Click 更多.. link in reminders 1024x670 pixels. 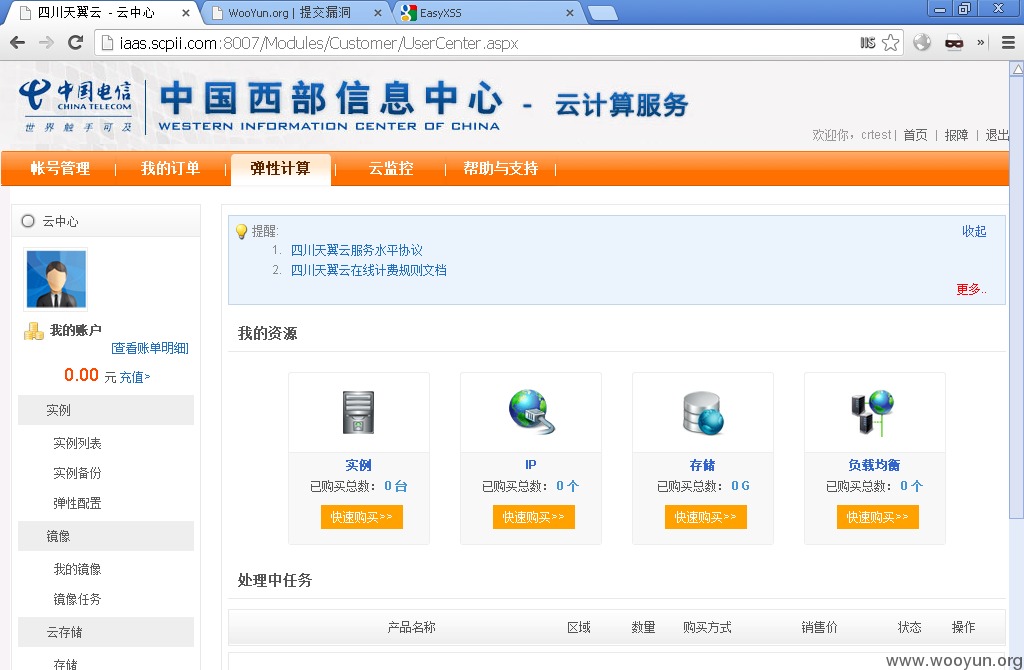(971, 289)
